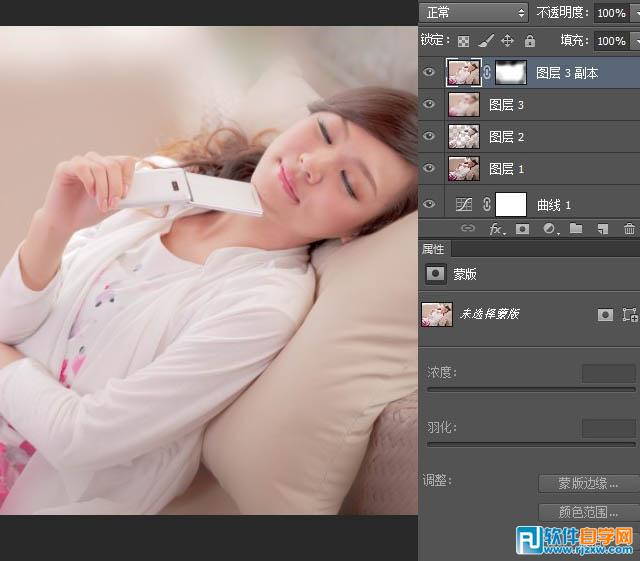Select 图层 2 thumbnail

point(464,136)
